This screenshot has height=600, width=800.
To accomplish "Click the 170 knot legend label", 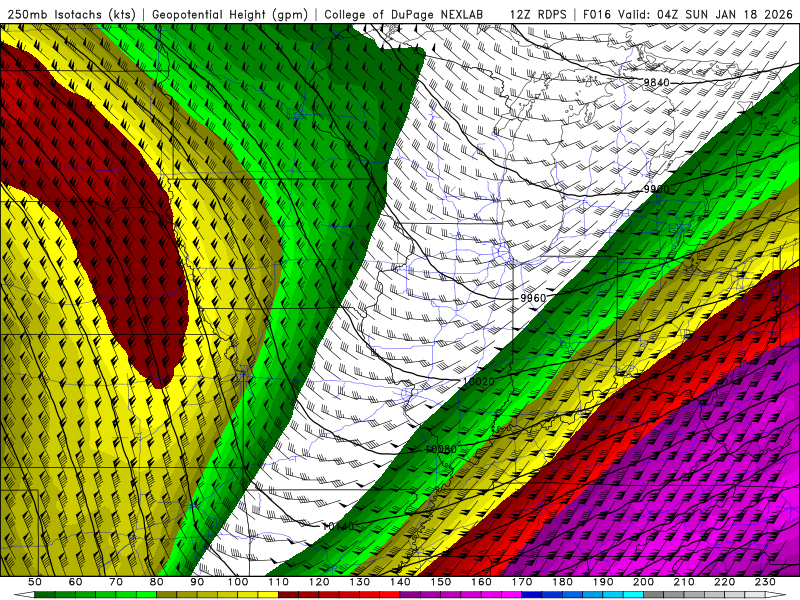I will [522, 582].
